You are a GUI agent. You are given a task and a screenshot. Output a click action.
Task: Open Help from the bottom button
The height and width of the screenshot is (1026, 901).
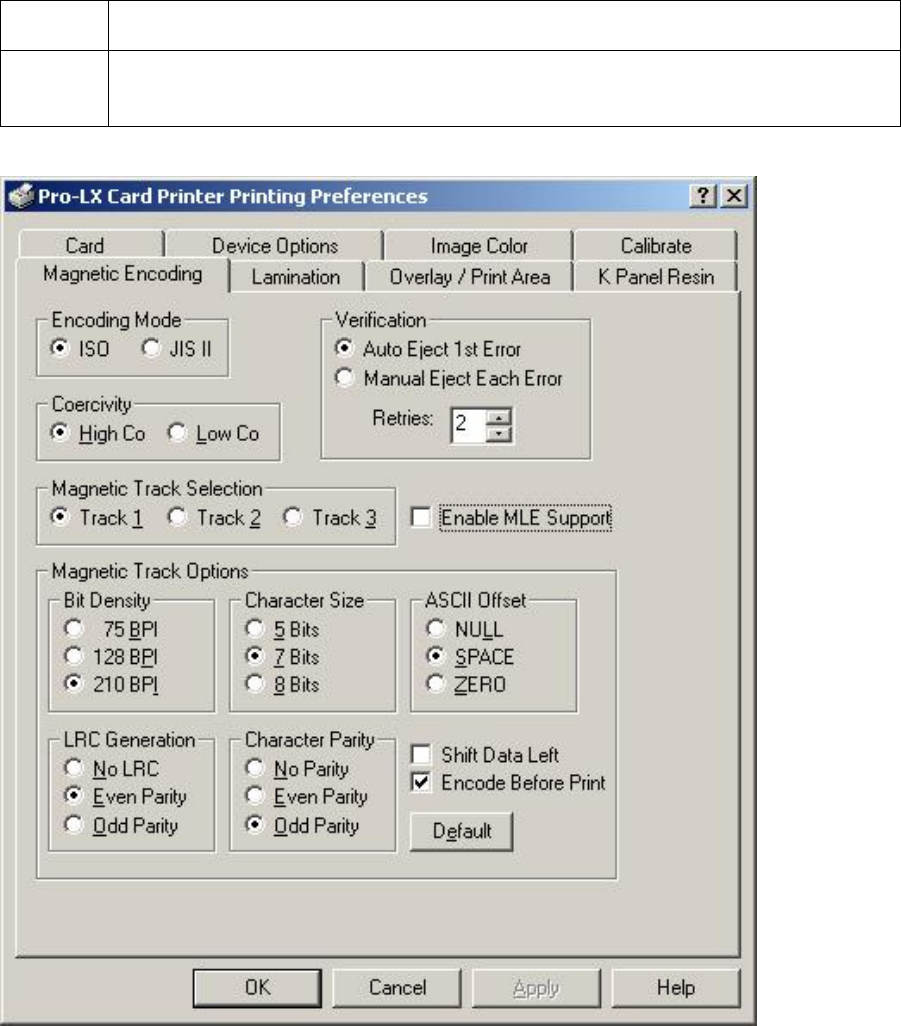(x=675, y=987)
